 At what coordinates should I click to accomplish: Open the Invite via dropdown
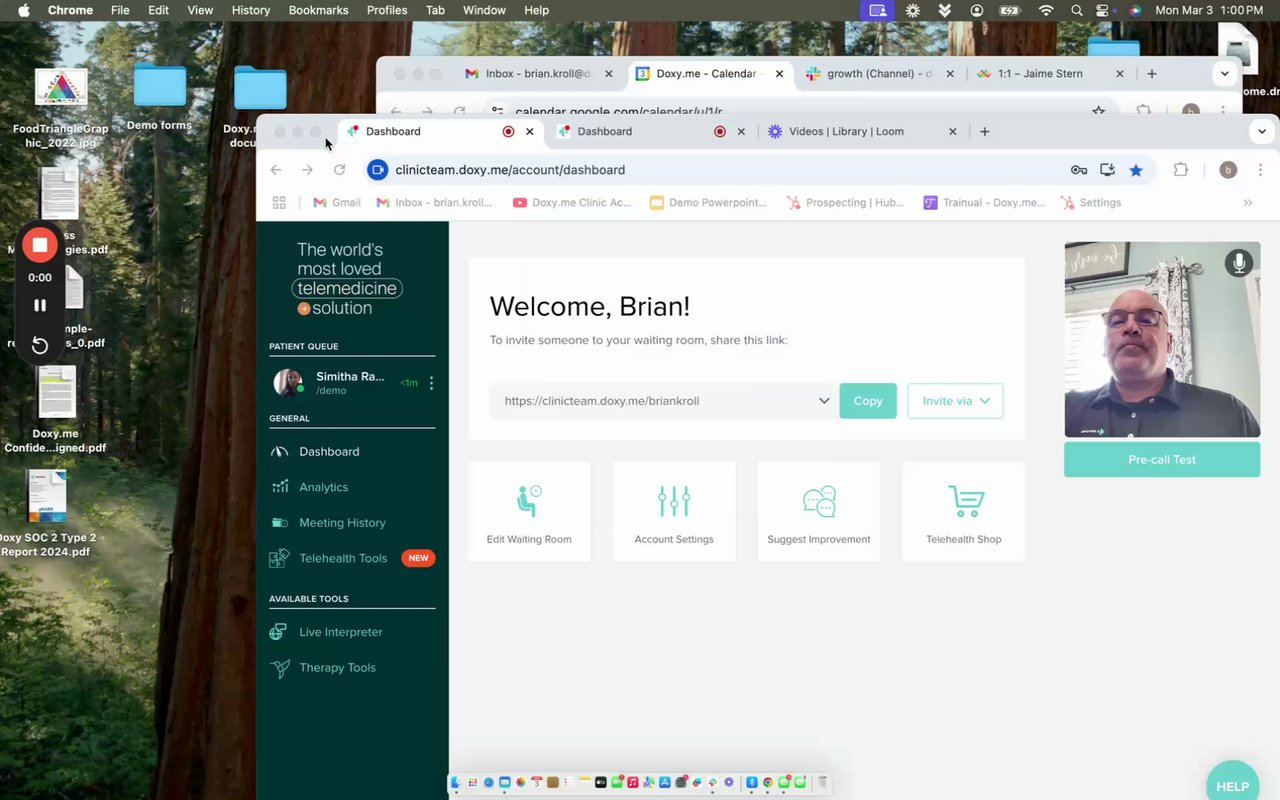click(x=955, y=401)
